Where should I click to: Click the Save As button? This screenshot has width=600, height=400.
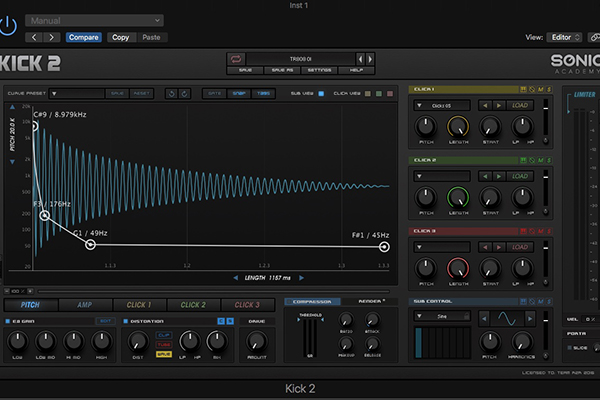coord(282,70)
